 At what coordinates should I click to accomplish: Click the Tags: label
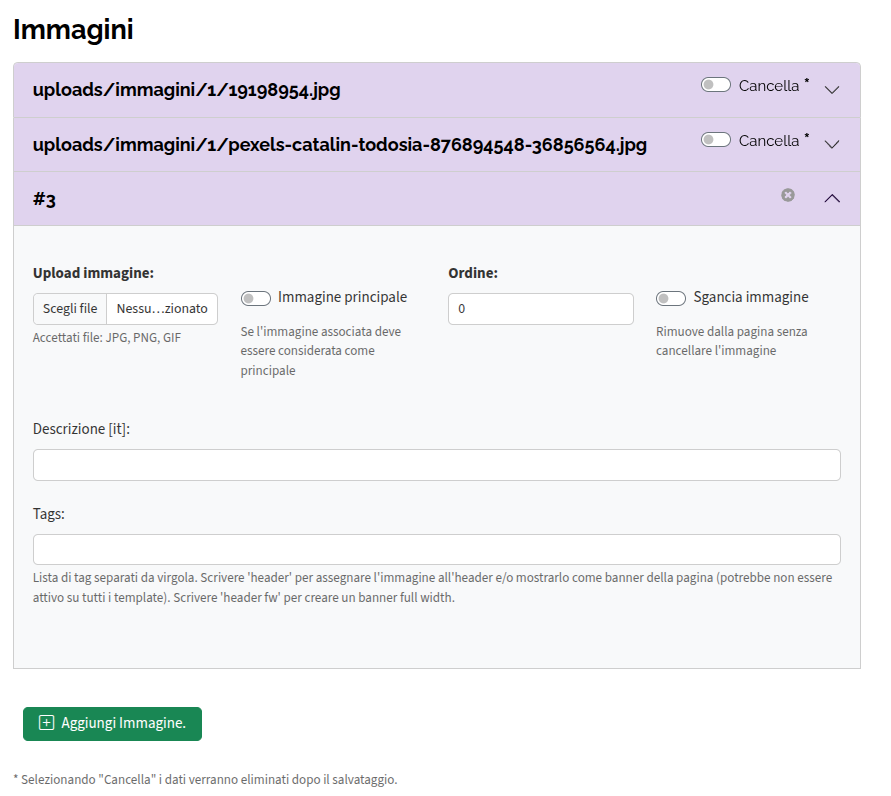click(49, 514)
